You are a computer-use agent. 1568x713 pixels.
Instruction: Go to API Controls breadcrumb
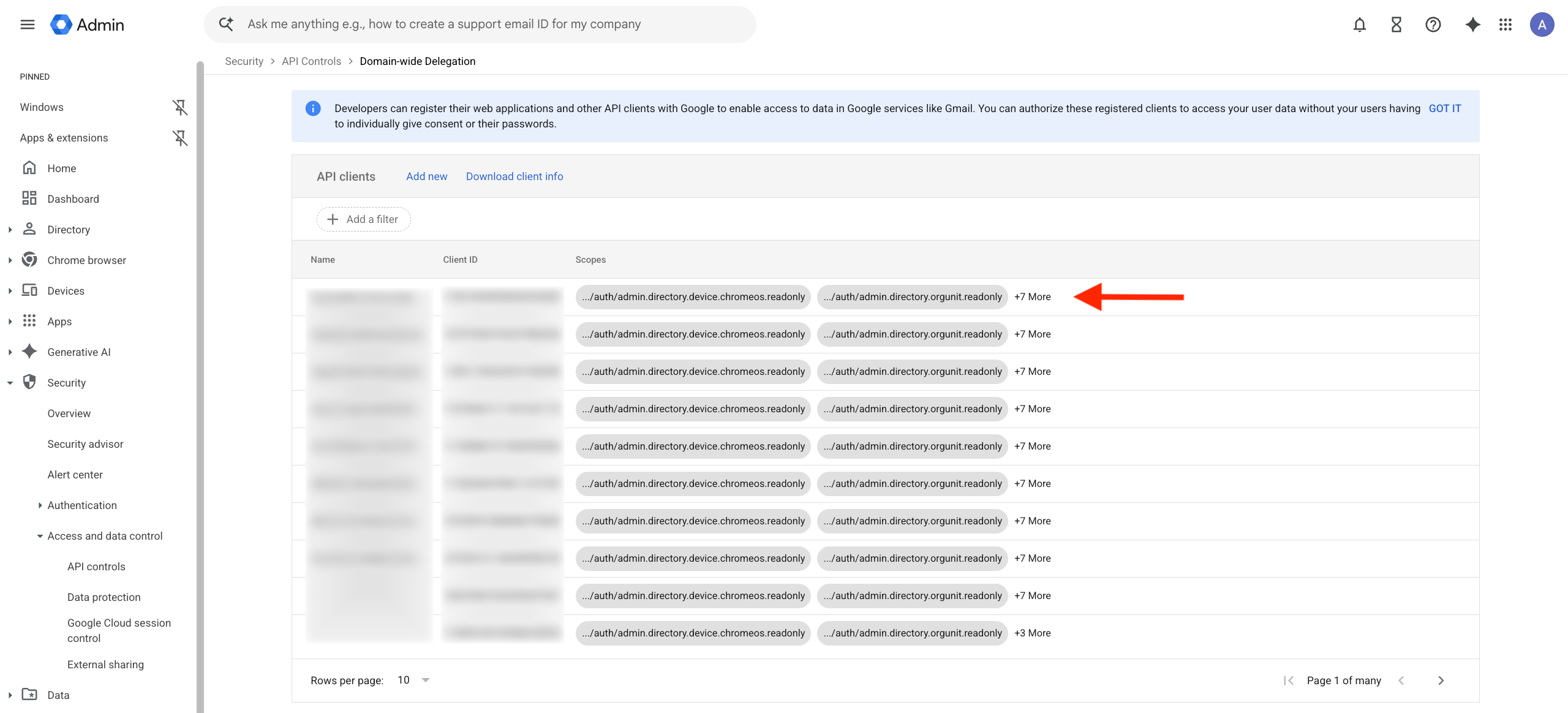click(x=311, y=61)
